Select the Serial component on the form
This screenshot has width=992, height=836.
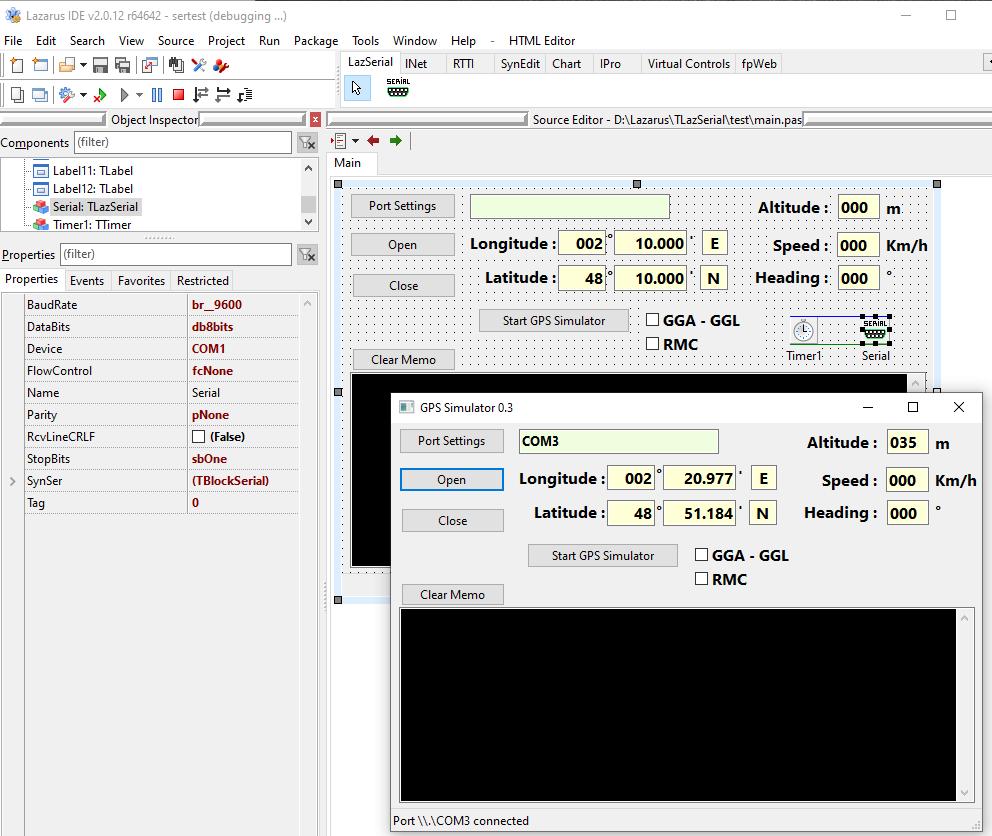pyautogui.click(x=875, y=330)
